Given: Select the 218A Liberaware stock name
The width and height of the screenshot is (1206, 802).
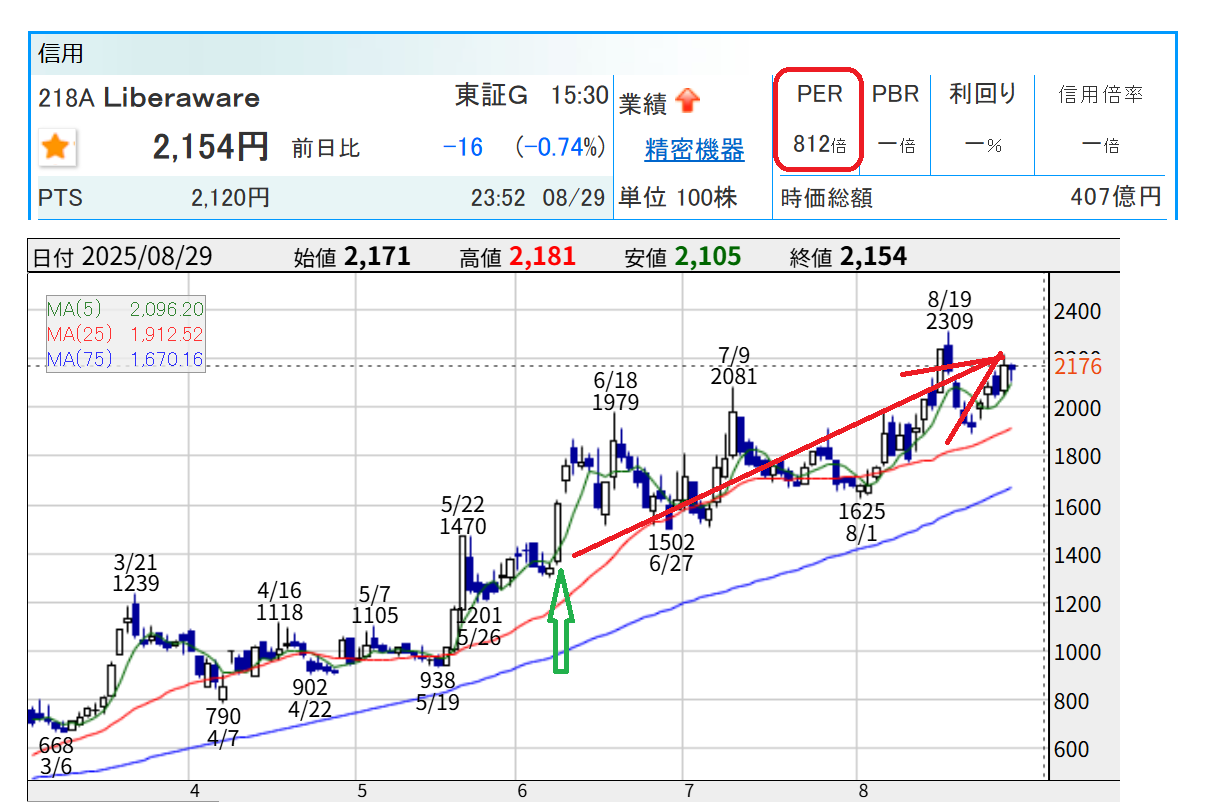Looking at the screenshot, I should tap(149, 98).
